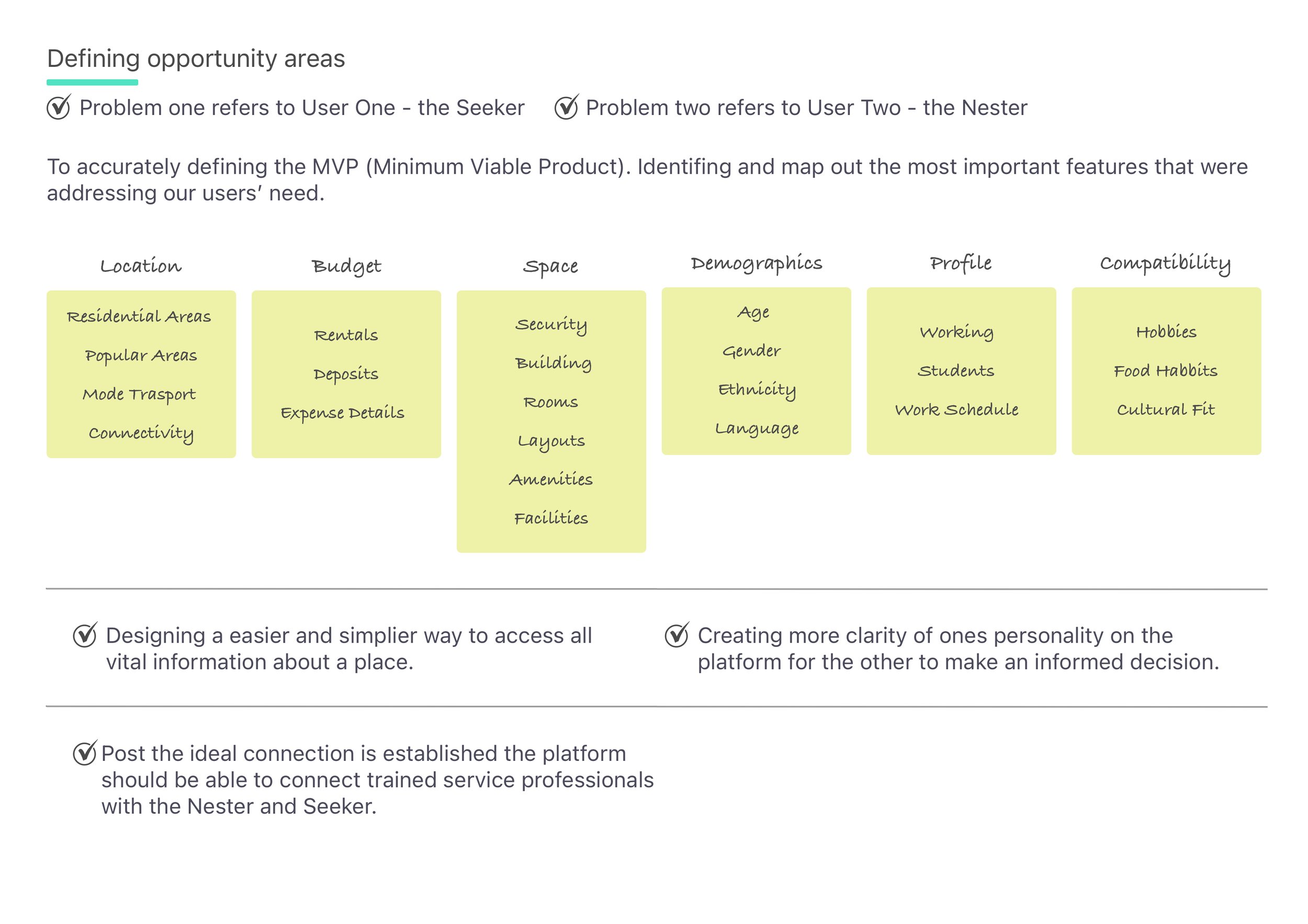Screen dimensions: 1308x924
Task: Click the Space column heading
Action: 551,267
